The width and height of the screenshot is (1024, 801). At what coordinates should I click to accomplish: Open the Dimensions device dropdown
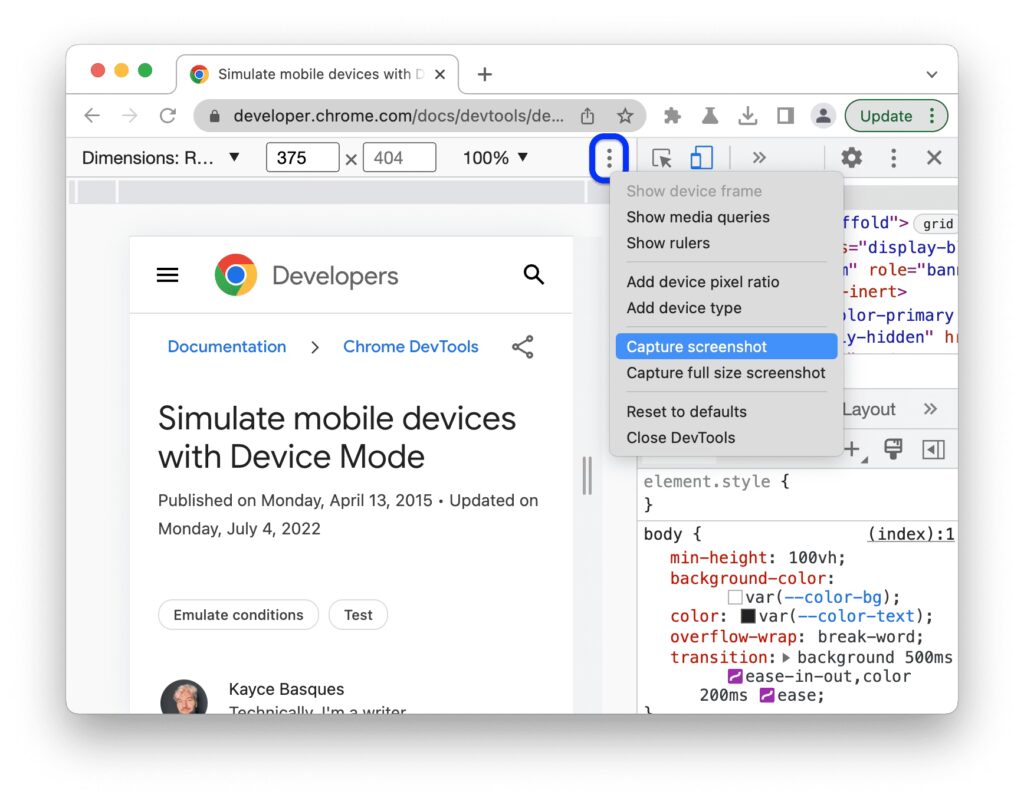(160, 158)
